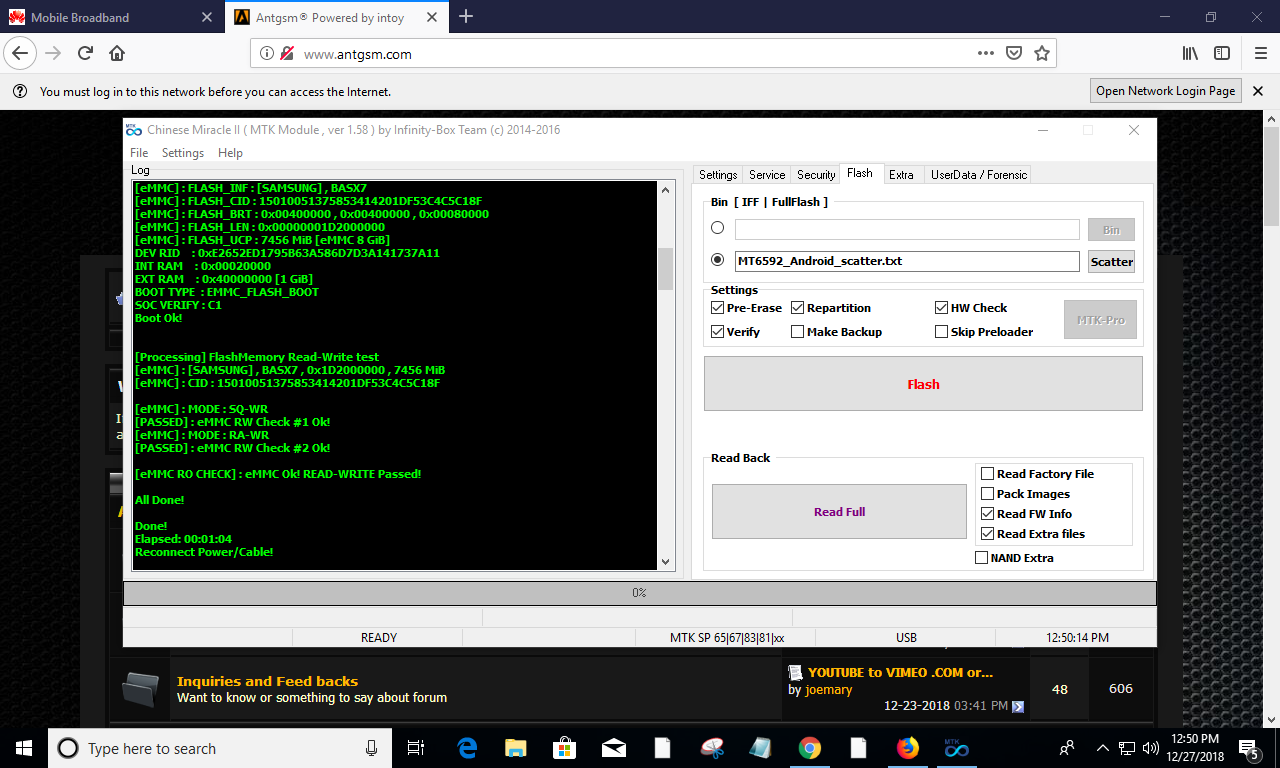
Task: Switch to the Settings tab
Action: [718, 175]
